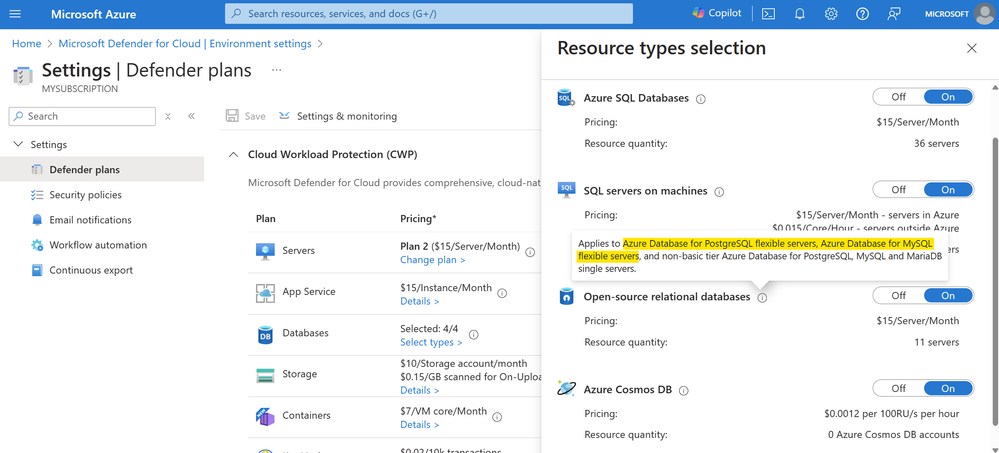
Task: Focus the top Search resources box
Action: click(429, 13)
